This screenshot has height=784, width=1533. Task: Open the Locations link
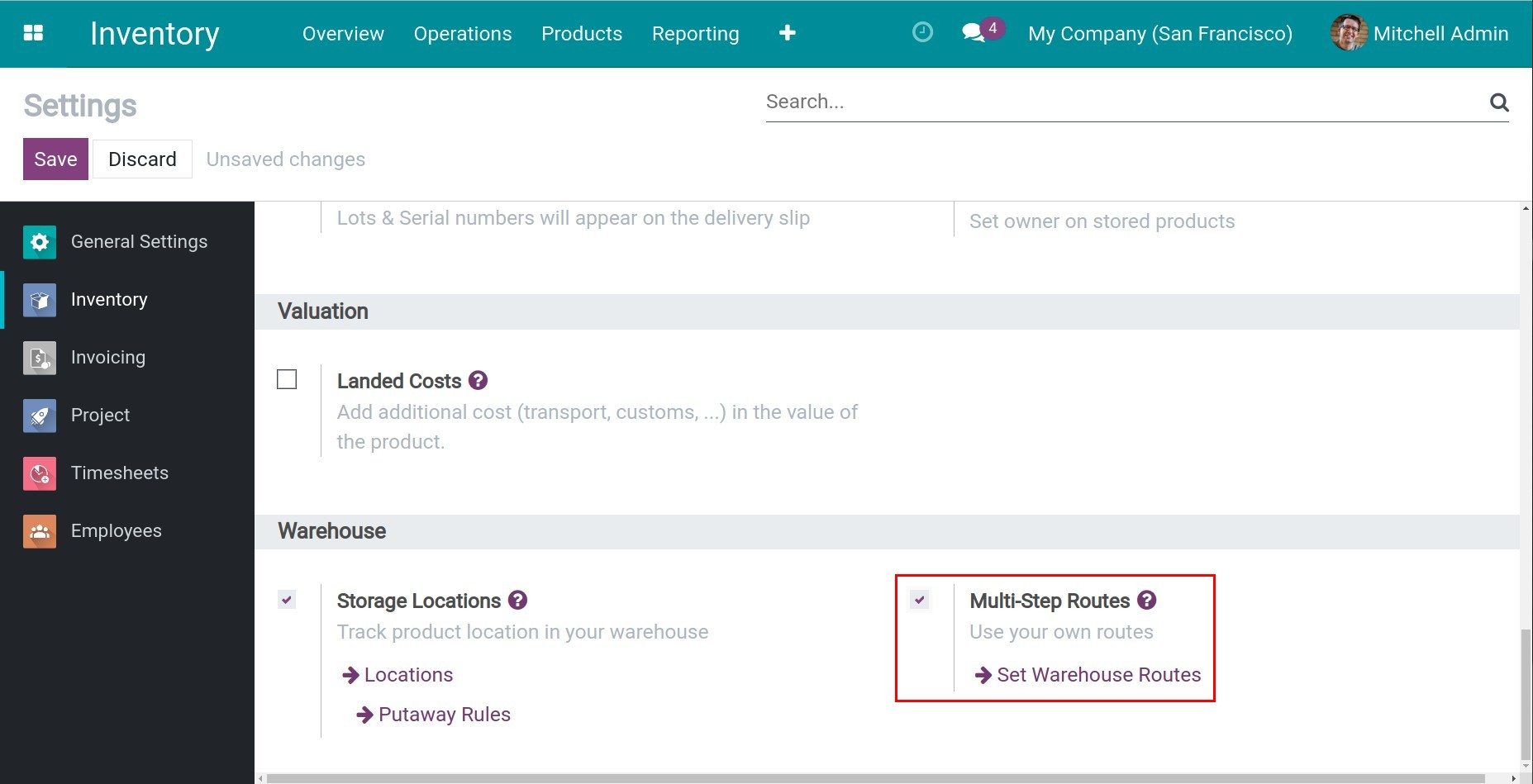(x=408, y=675)
